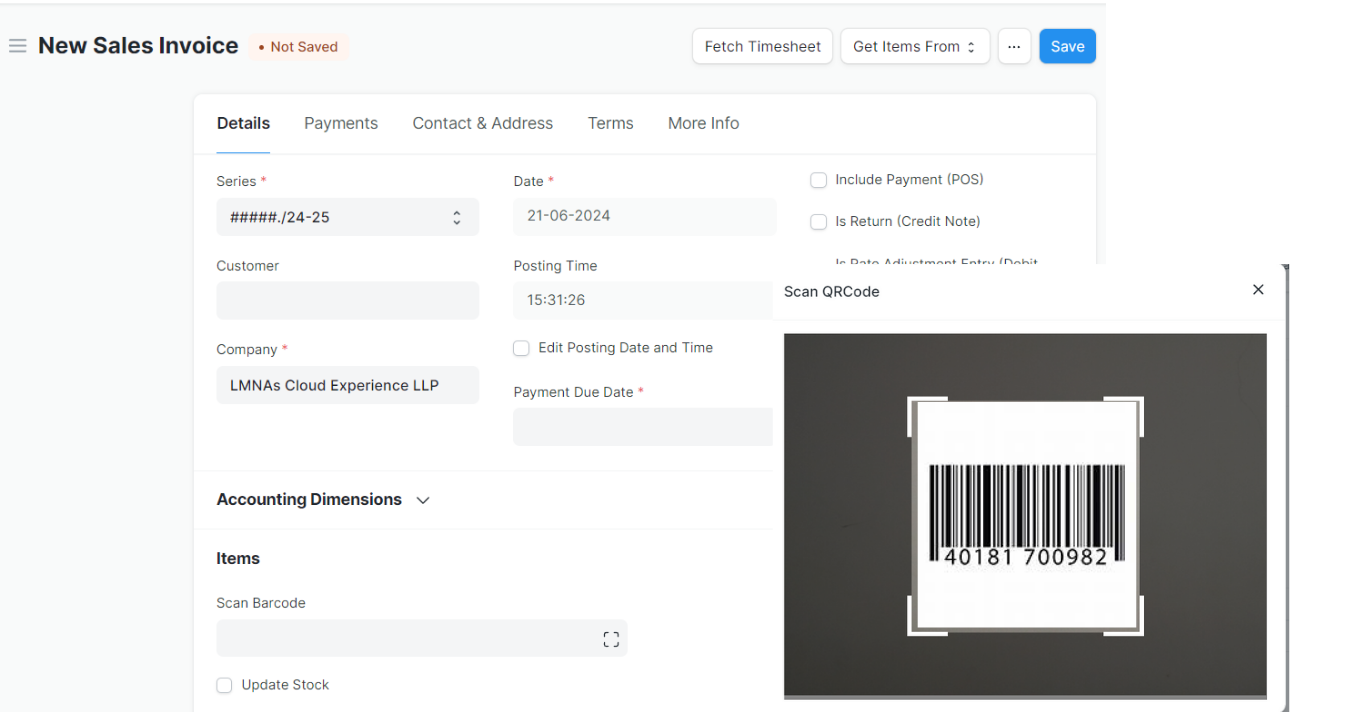Click the New Sales Invoice title
The image size is (1366, 712).
point(138,46)
